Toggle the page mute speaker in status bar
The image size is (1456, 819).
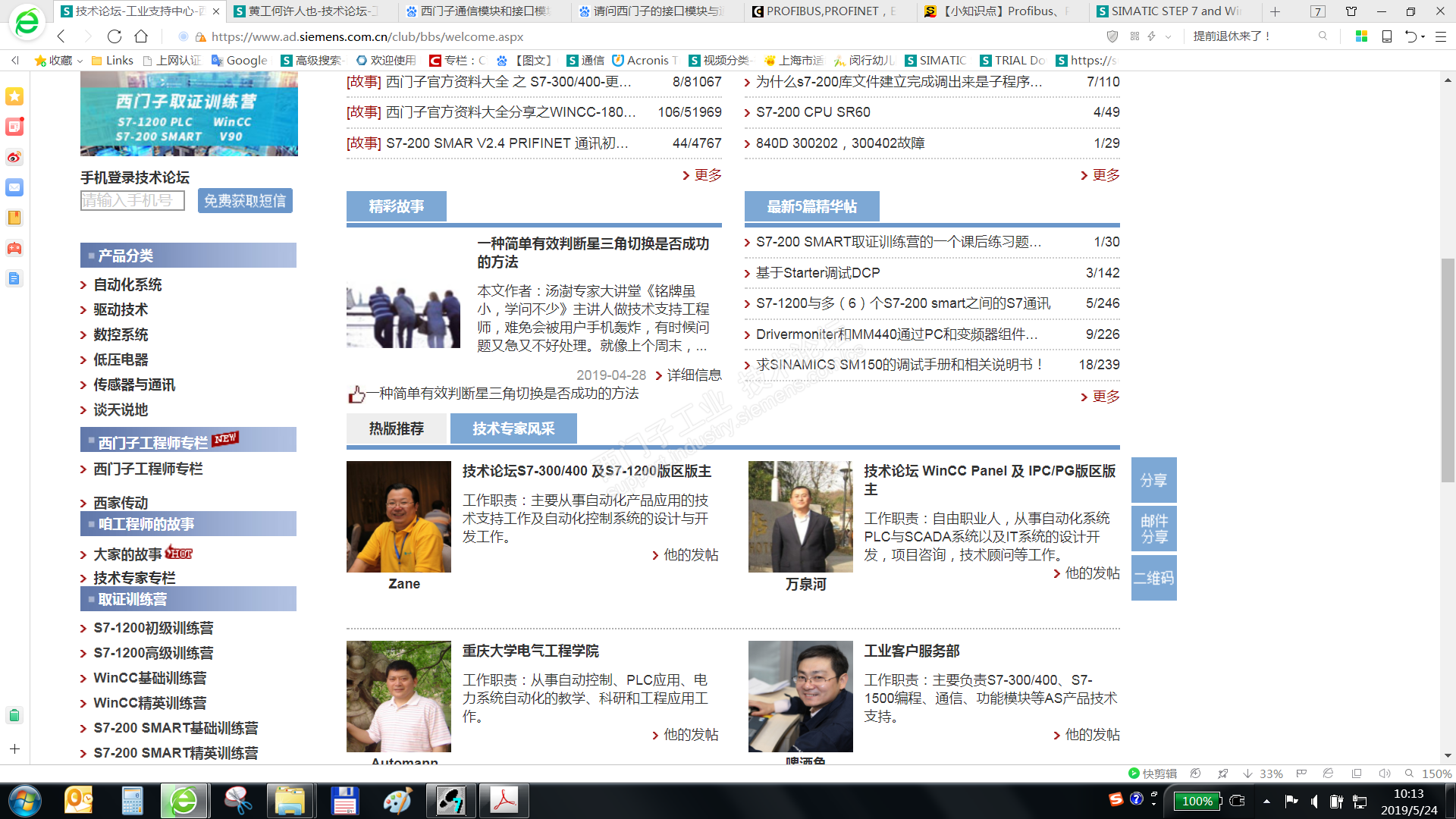[x=1384, y=773]
